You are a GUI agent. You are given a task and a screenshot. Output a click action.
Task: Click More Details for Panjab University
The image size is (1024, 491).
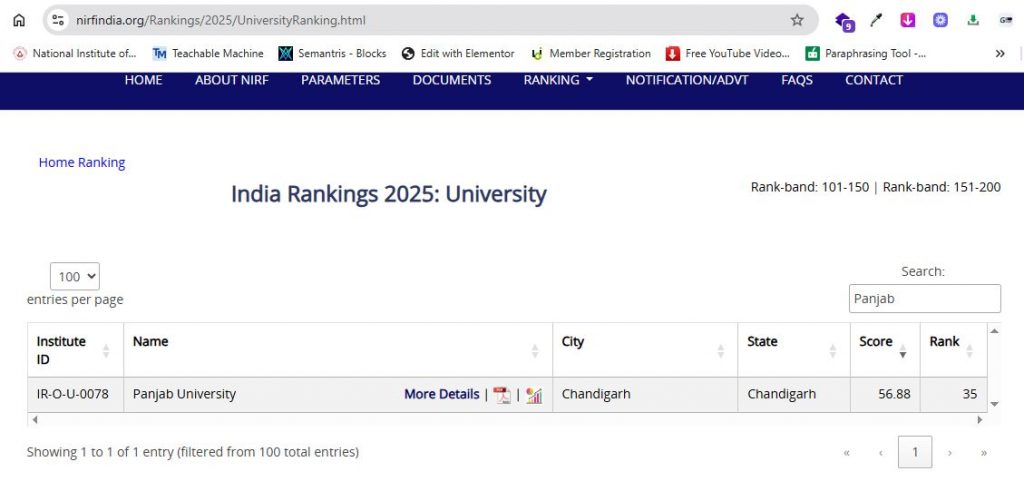(441, 394)
